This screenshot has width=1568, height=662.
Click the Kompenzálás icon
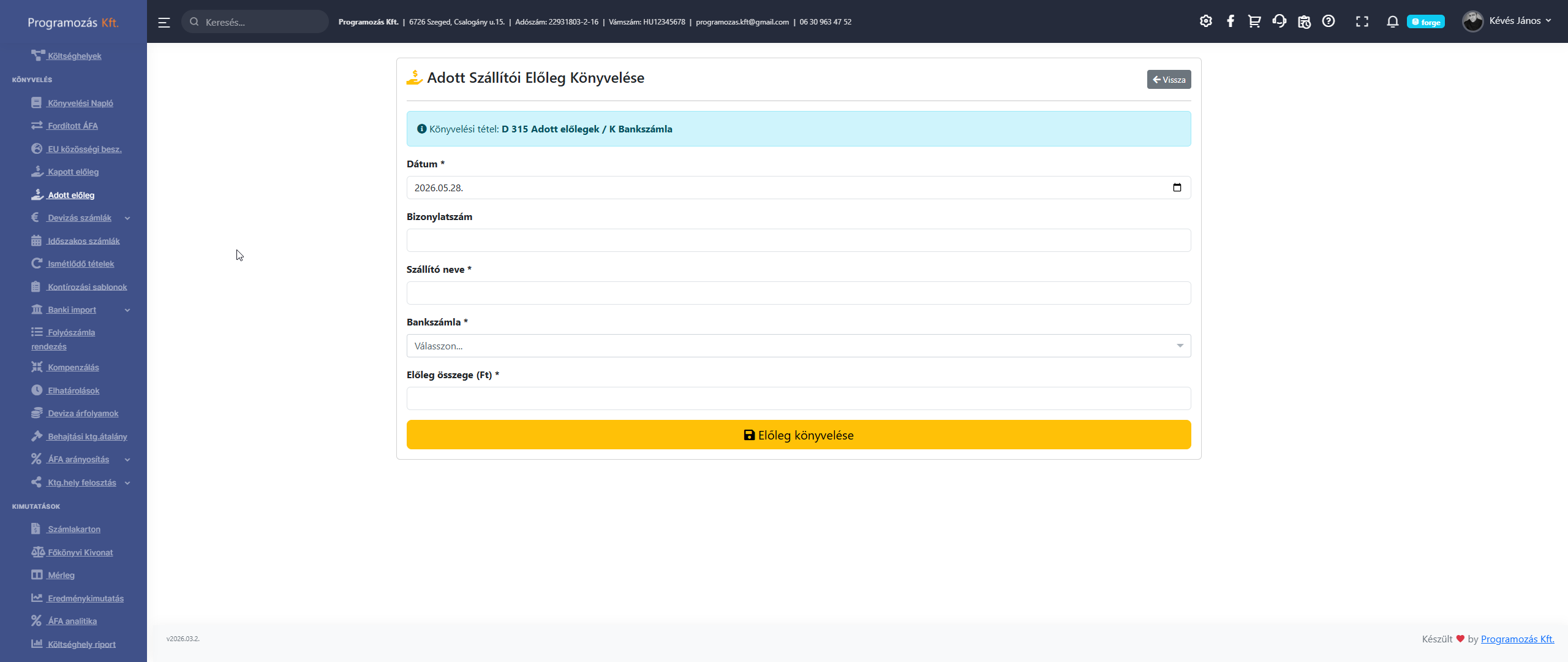click(37, 367)
